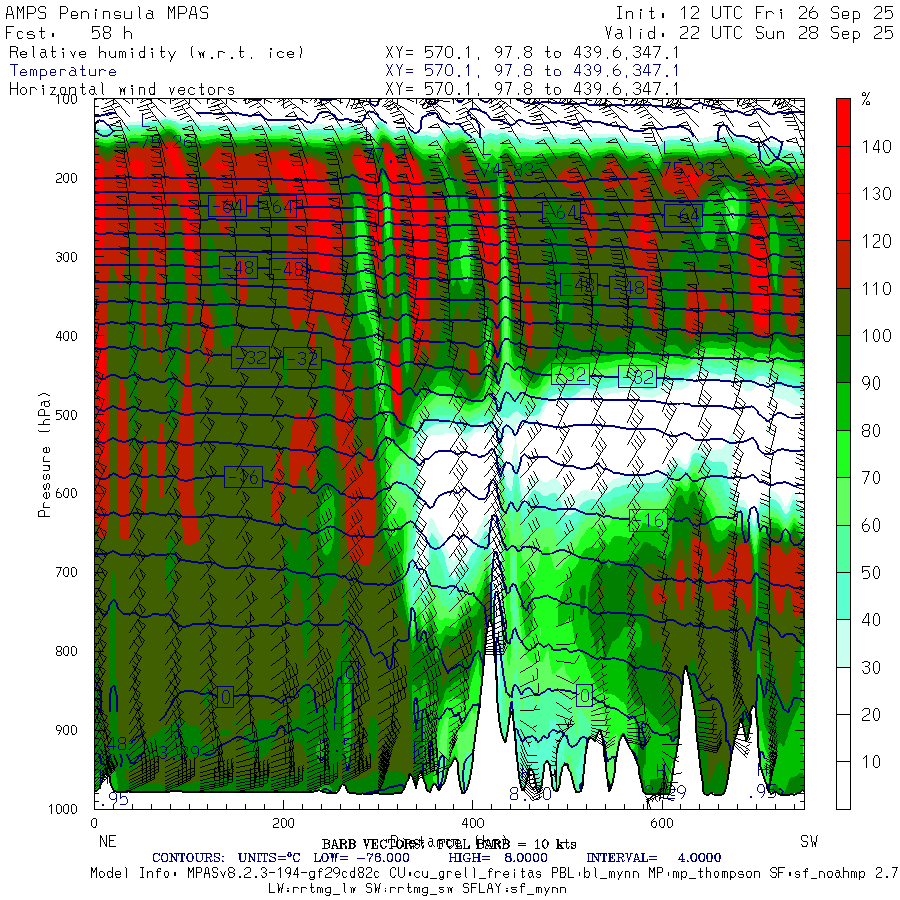Click the 850-ish '900' pressure axis tick label
Image resolution: width=900 pixels, height=900 pixels.
[66, 730]
